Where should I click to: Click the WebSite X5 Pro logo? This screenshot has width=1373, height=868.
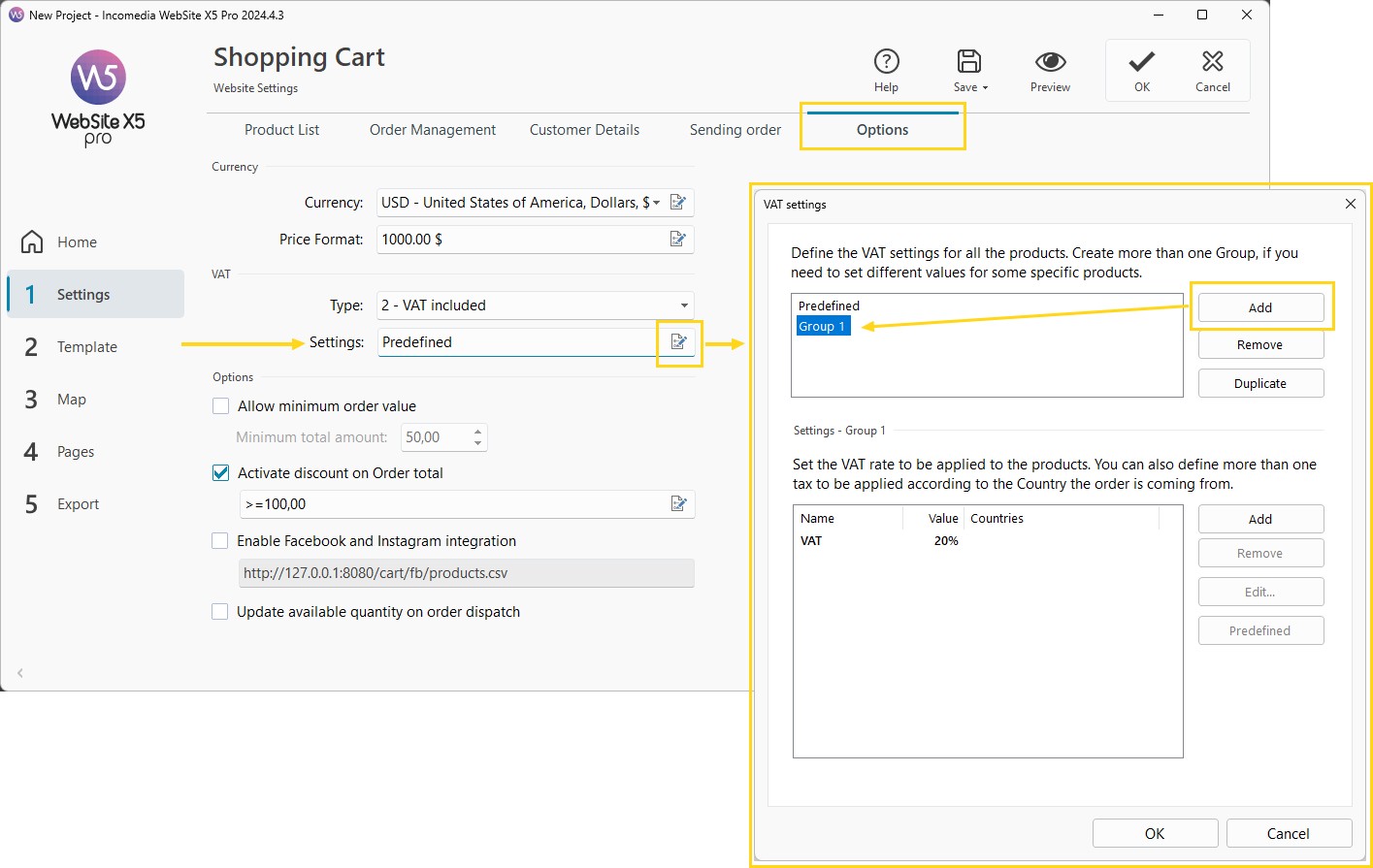point(98,97)
